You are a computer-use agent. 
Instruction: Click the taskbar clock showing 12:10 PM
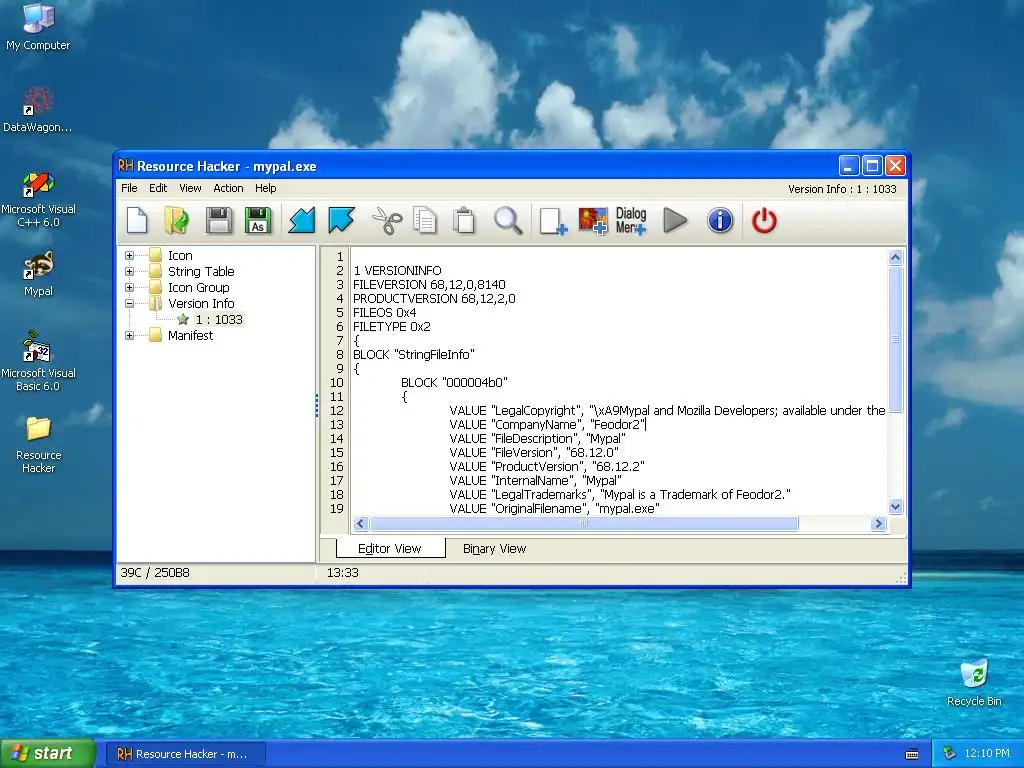[987, 753]
